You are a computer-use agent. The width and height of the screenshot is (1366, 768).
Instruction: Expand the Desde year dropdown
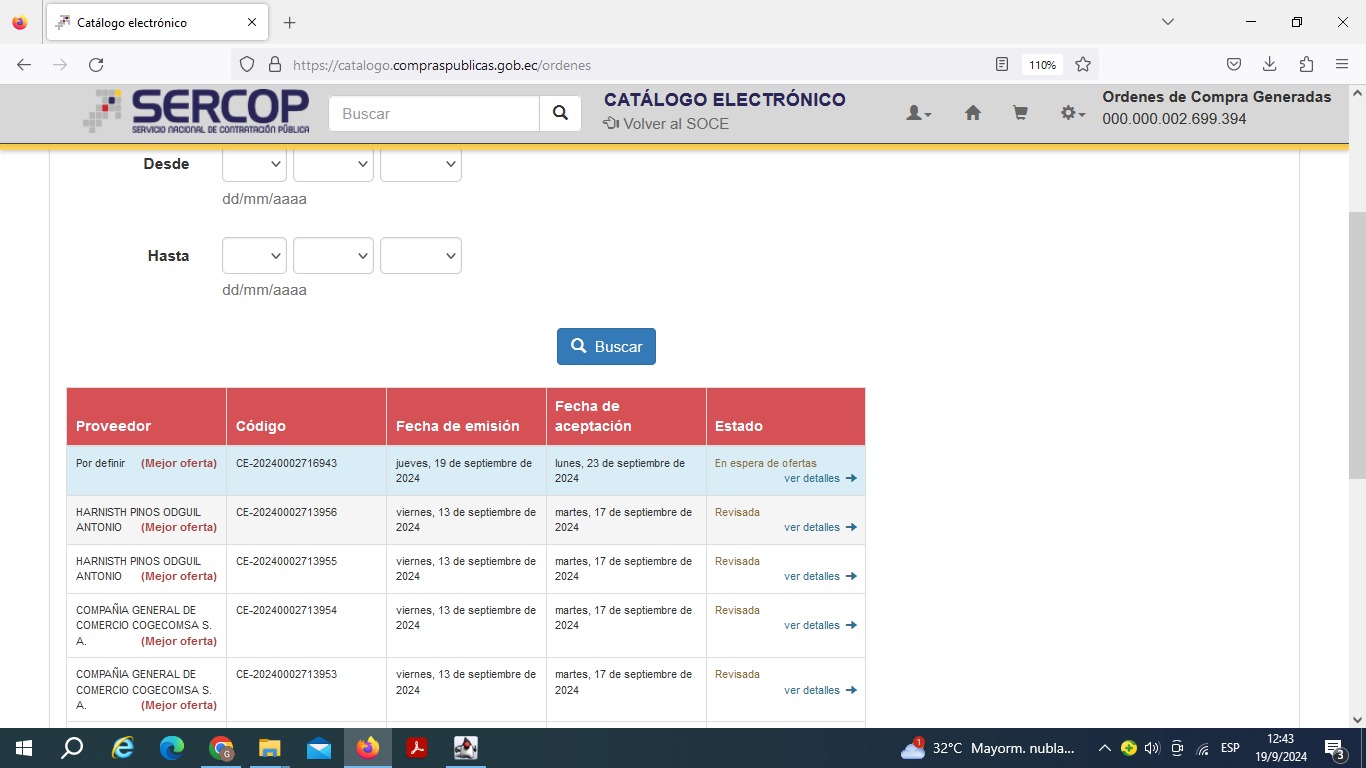[x=420, y=164]
